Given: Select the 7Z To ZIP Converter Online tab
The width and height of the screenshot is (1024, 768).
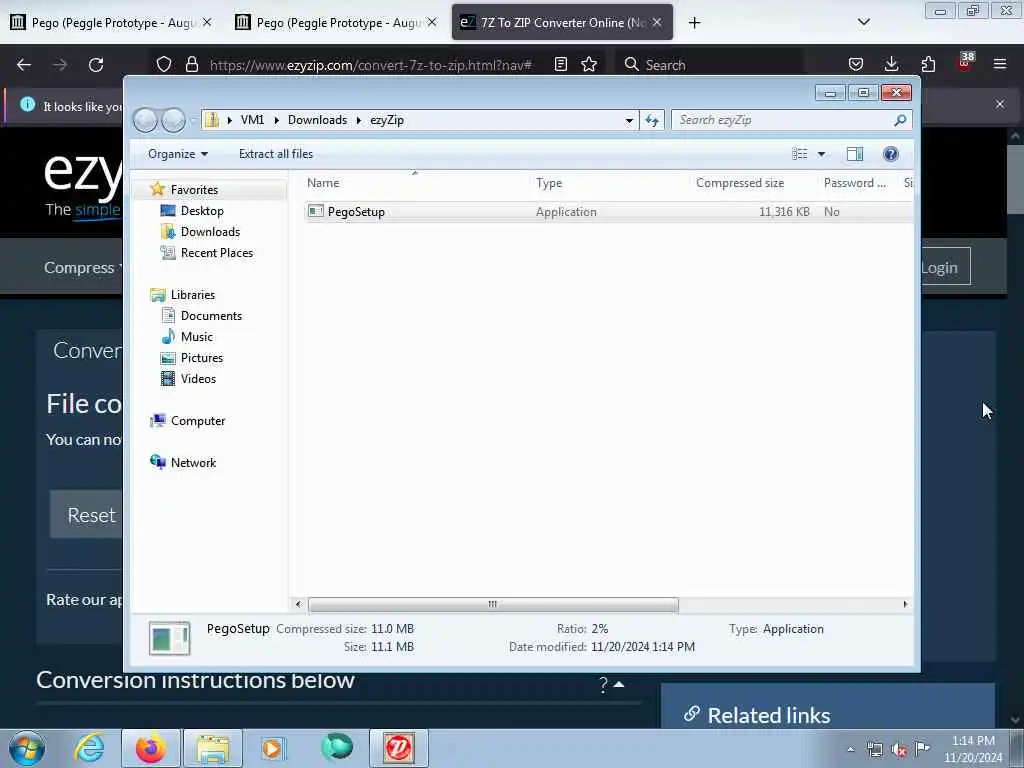Looking at the screenshot, I should (562, 23).
